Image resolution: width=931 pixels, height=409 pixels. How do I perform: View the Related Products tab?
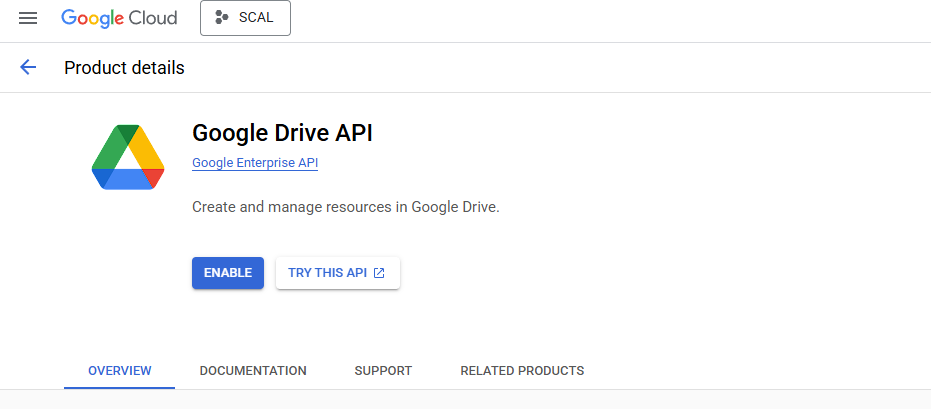pos(522,371)
